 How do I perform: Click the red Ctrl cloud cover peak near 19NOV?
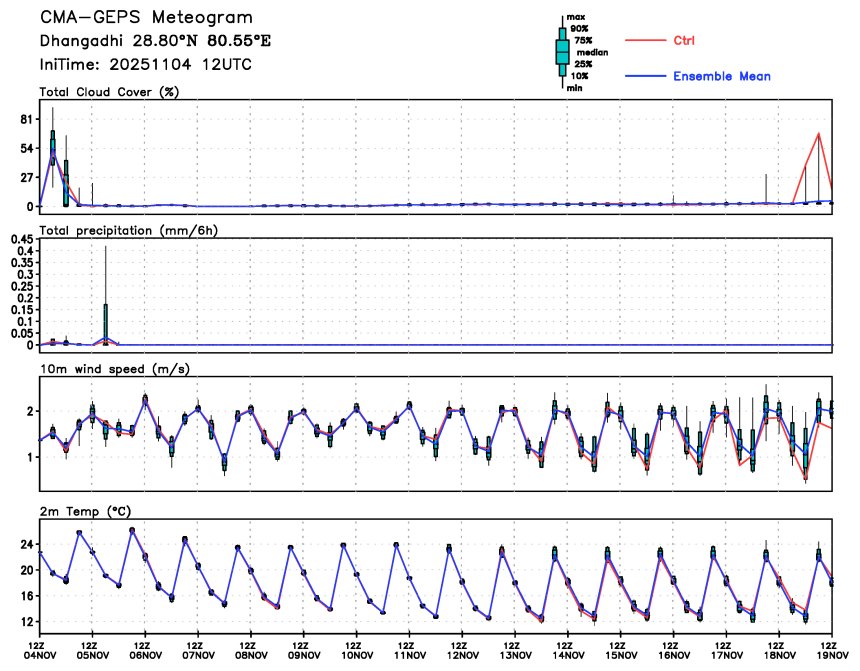[x=818, y=134]
